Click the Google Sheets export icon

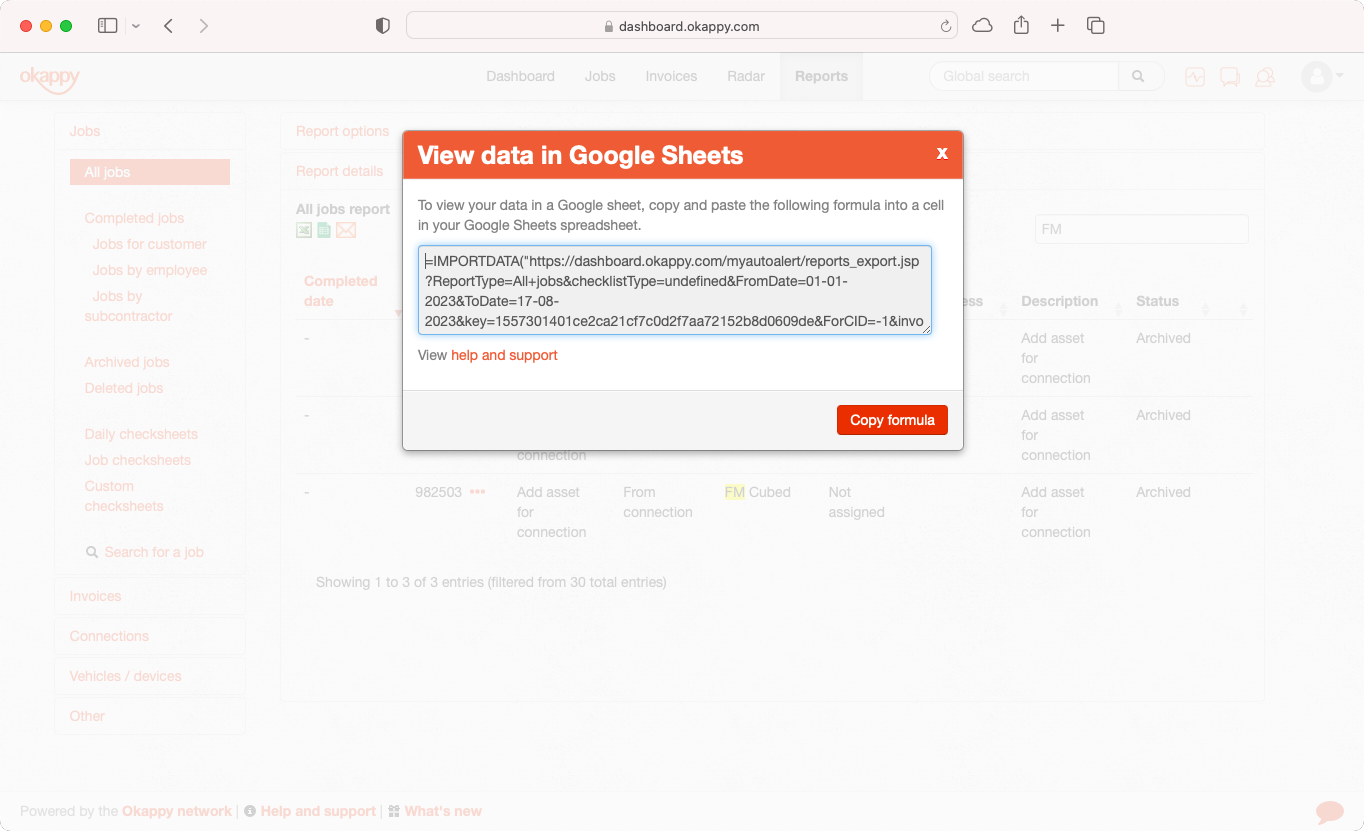pyautogui.click(x=324, y=230)
